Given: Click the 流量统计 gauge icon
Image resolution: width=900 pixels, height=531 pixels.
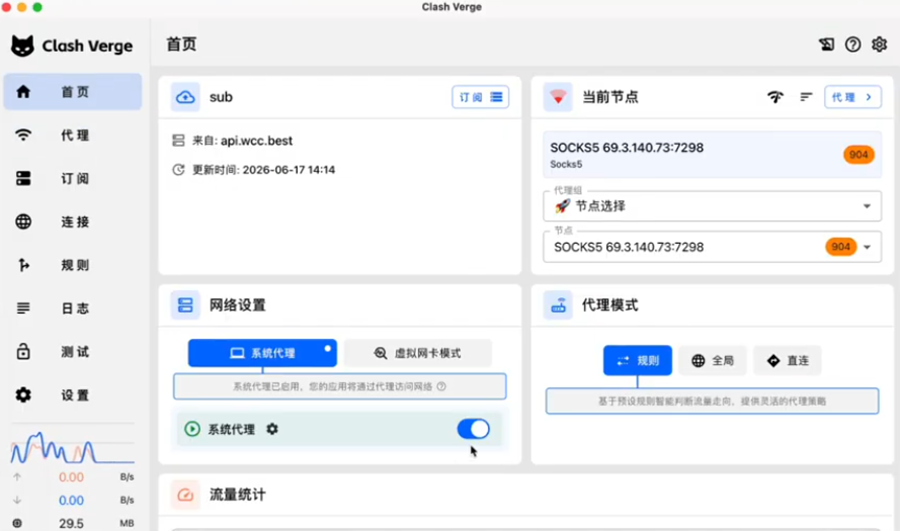Looking at the screenshot, I should click(185, 495).
